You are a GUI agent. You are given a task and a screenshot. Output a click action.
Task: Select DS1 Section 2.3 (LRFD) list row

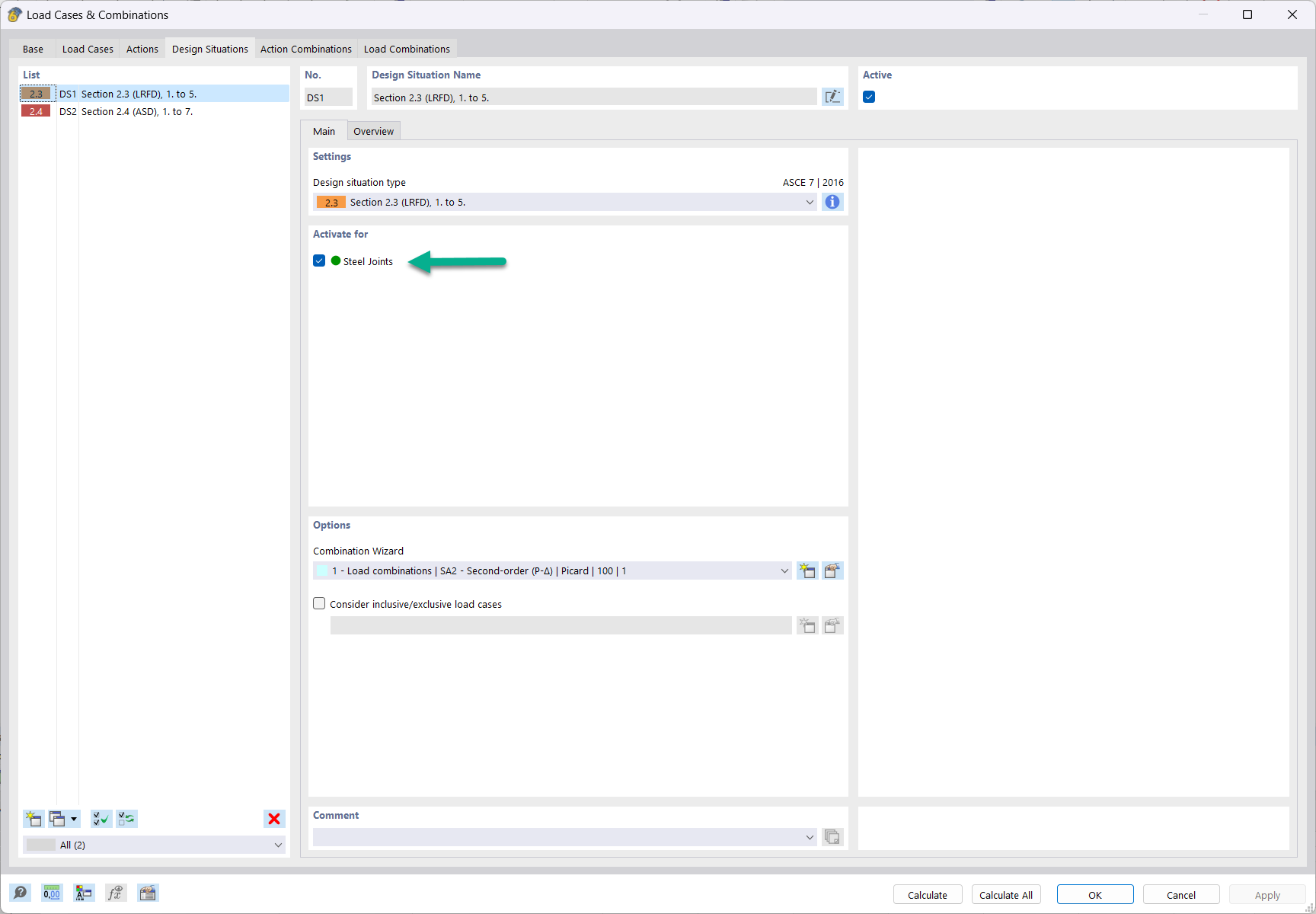click(155, 94)
